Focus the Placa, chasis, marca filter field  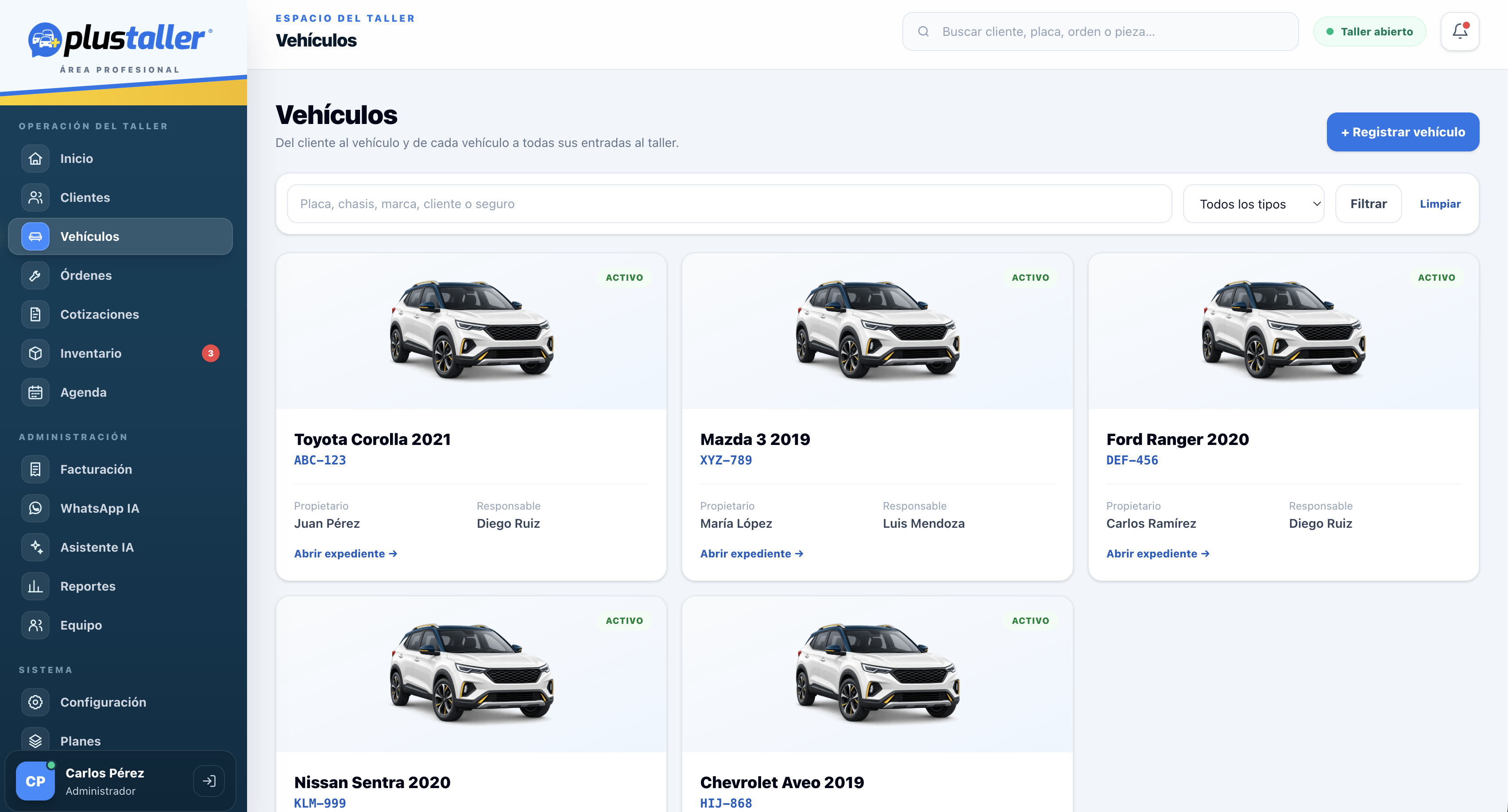pyautogui.click(x=729, y=204)
